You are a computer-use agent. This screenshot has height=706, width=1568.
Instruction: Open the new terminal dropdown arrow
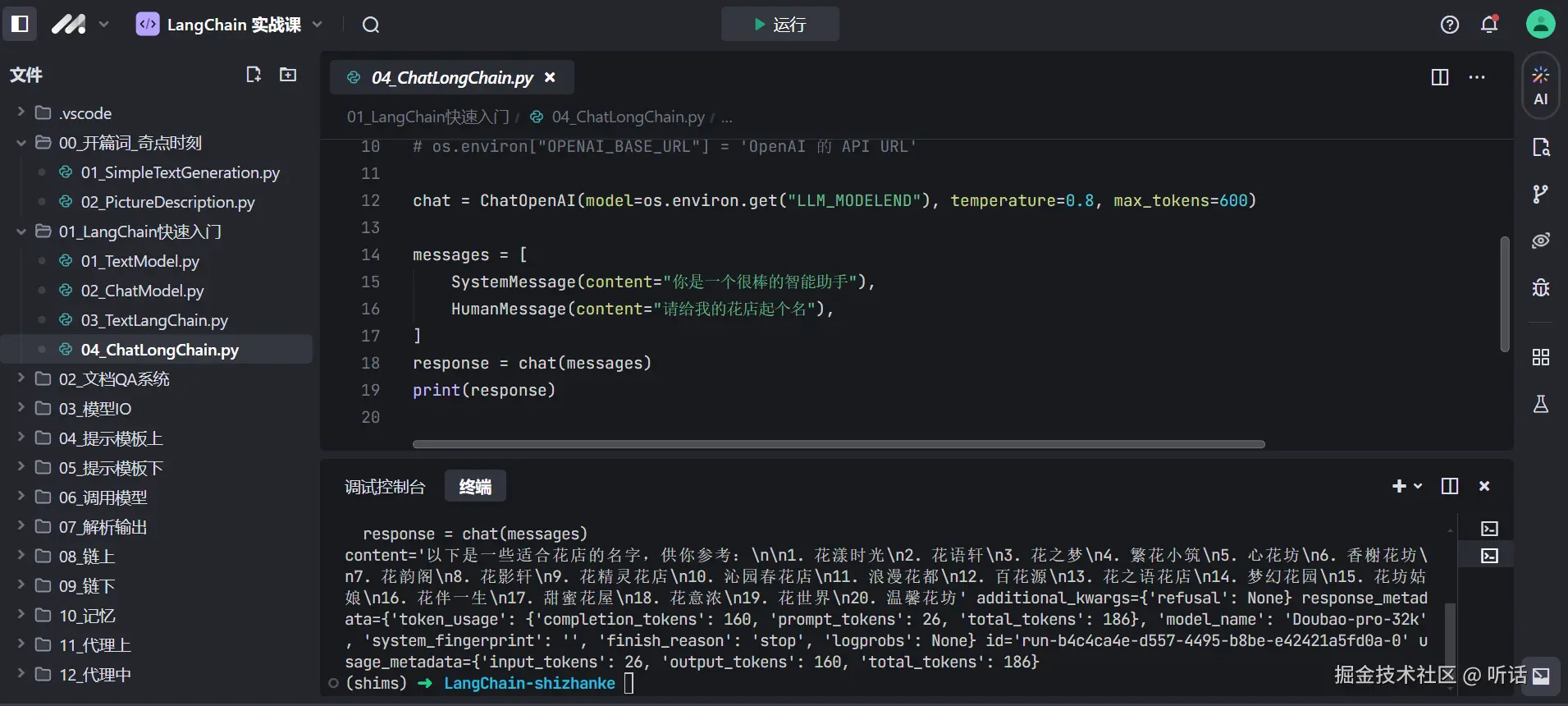pyautogui.click(x=1418, y=486)
